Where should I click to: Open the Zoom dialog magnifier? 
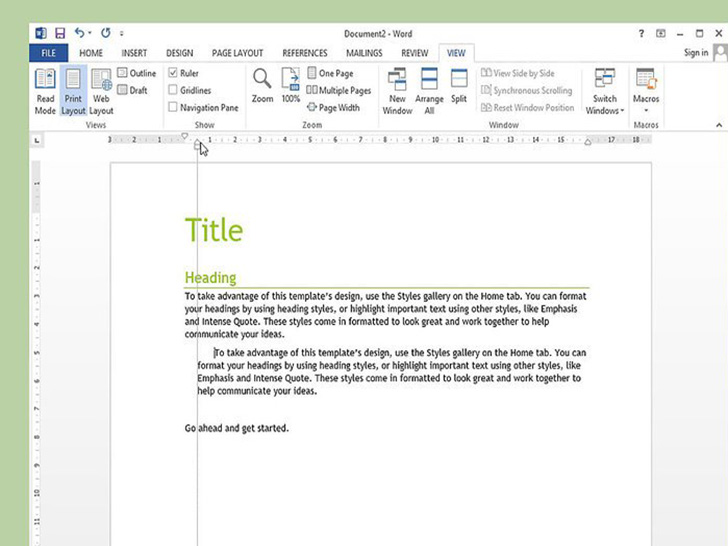tap(262, 86)
